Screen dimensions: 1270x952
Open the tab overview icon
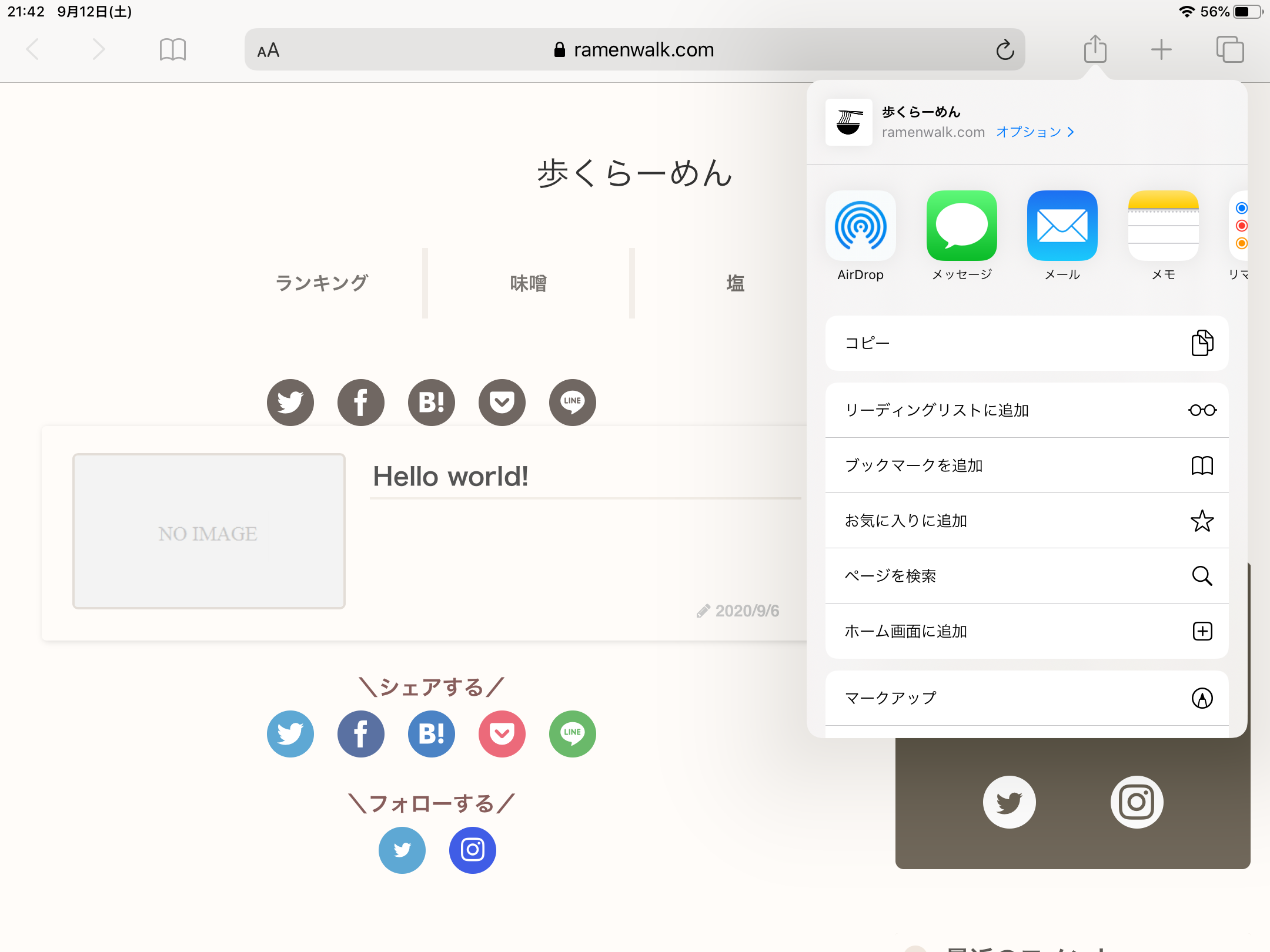click(1229, 49)
